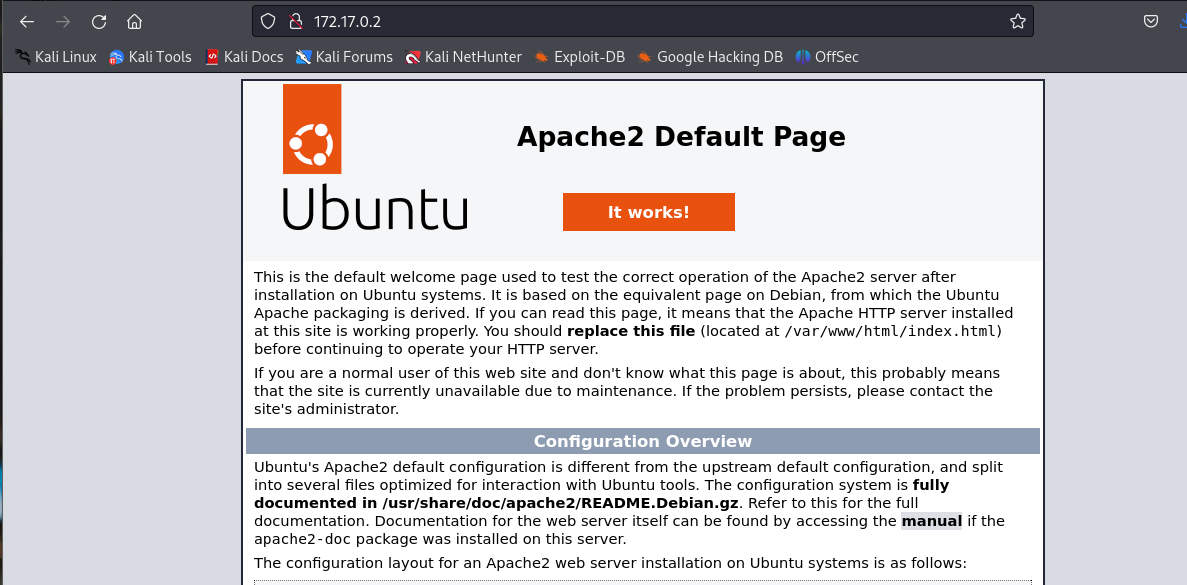
Task: Open the Kali Linux bookmark
Action: tap(56, 57)
